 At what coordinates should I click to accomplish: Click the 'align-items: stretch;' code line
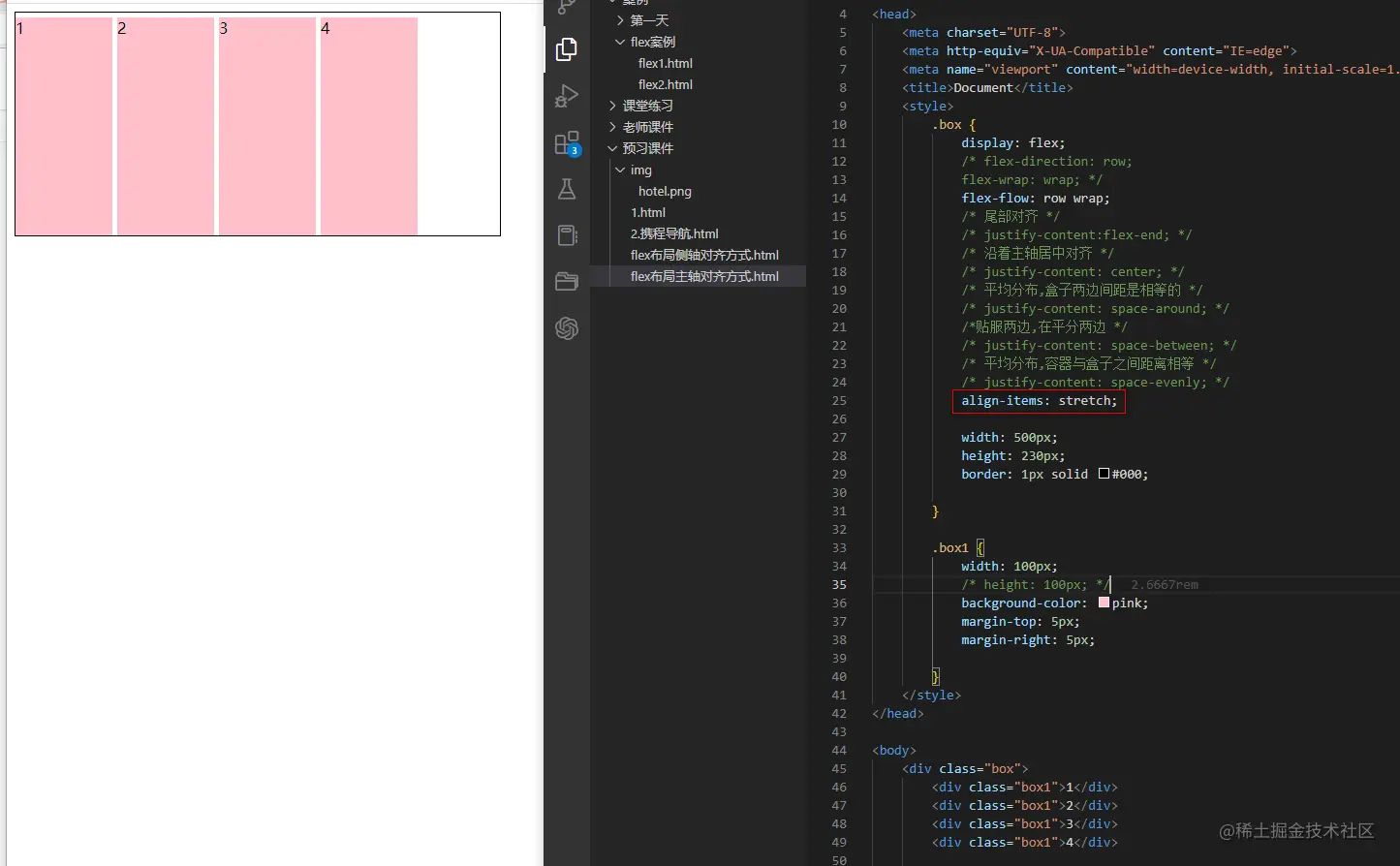[x=1039, y=400]
